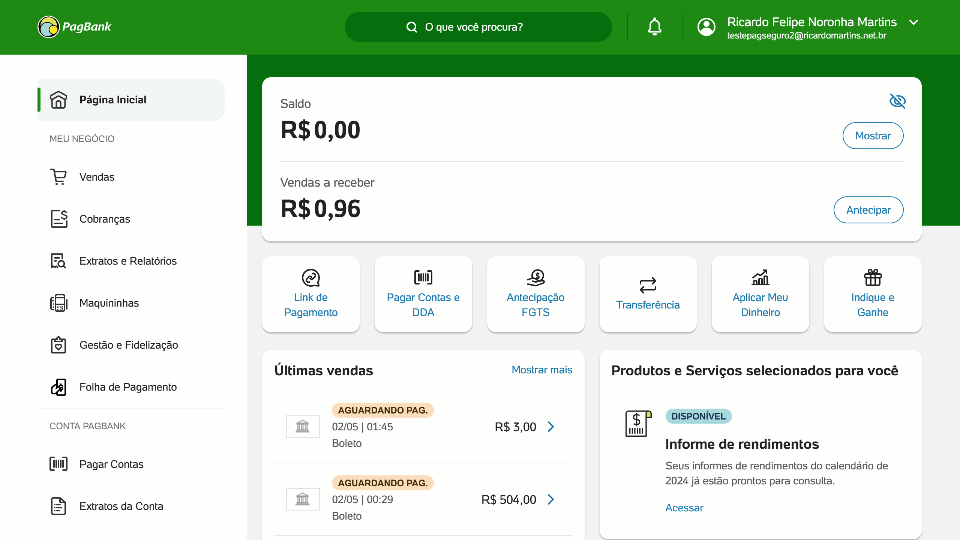Open Página Inicial in sidebar
Image resolution: width=960 pixels, height=540 pixels.
[x=131, y=100]
